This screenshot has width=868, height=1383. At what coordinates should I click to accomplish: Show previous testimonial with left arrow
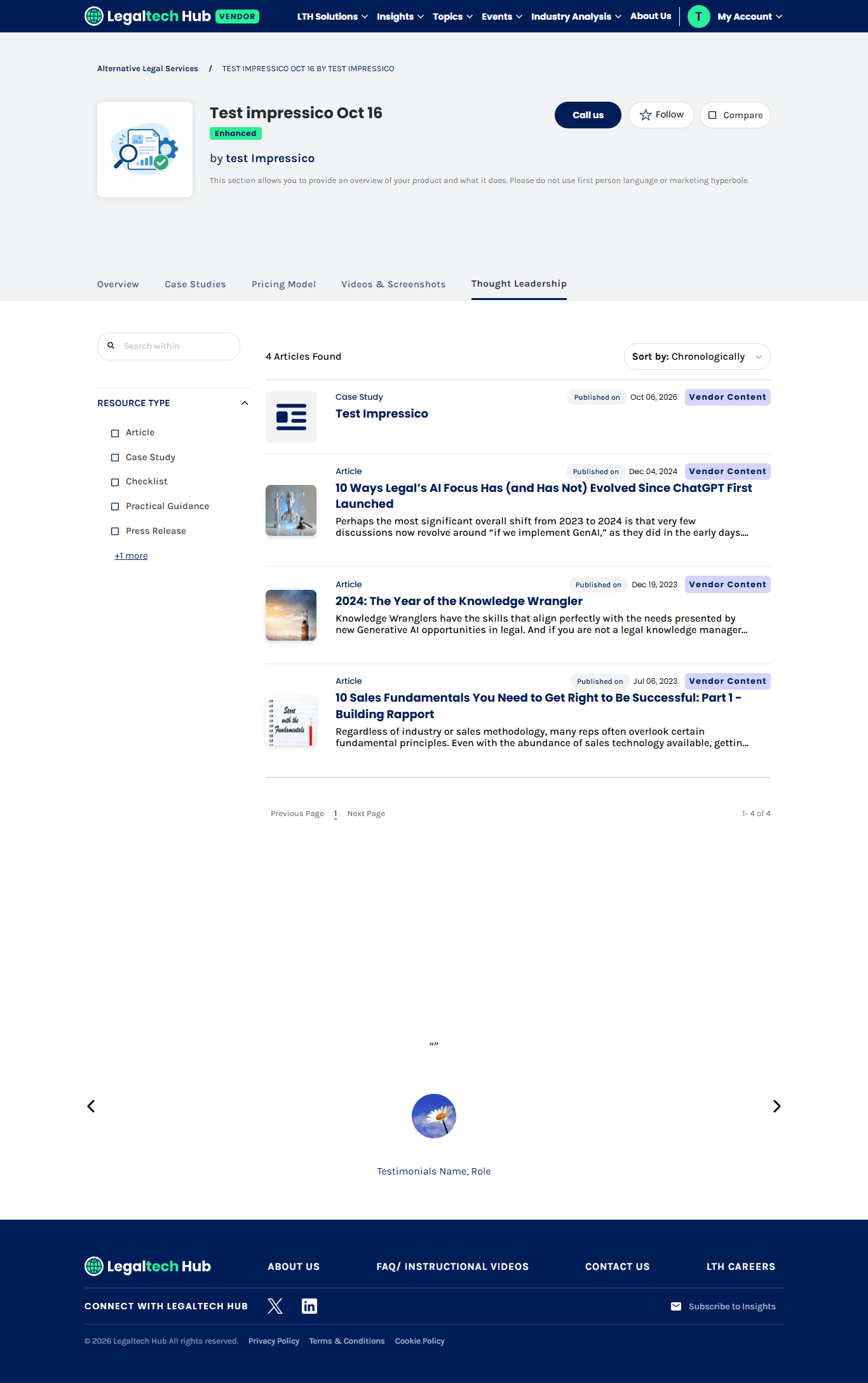(x=91, y=1107)
